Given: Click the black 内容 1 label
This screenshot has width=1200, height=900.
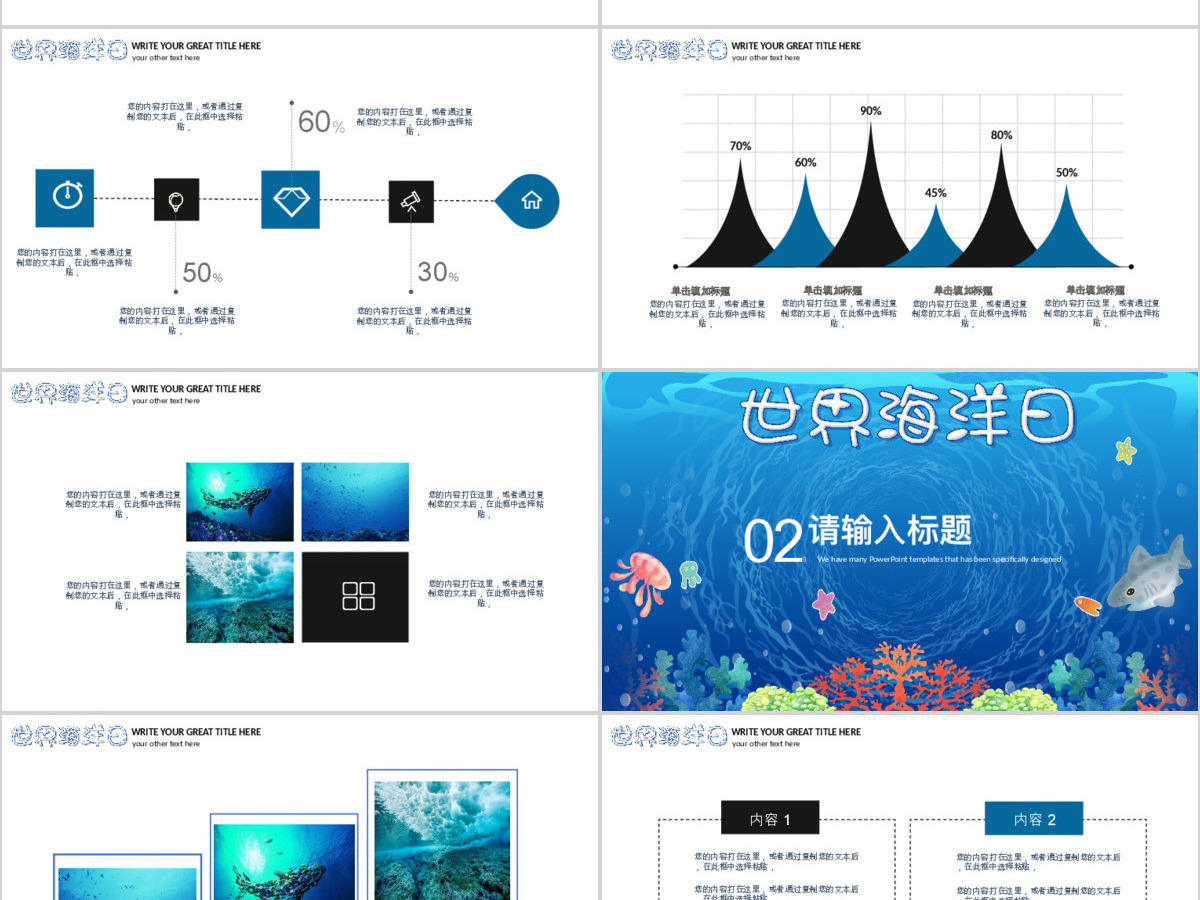Looking at the screenshot, I should (770, 818).
